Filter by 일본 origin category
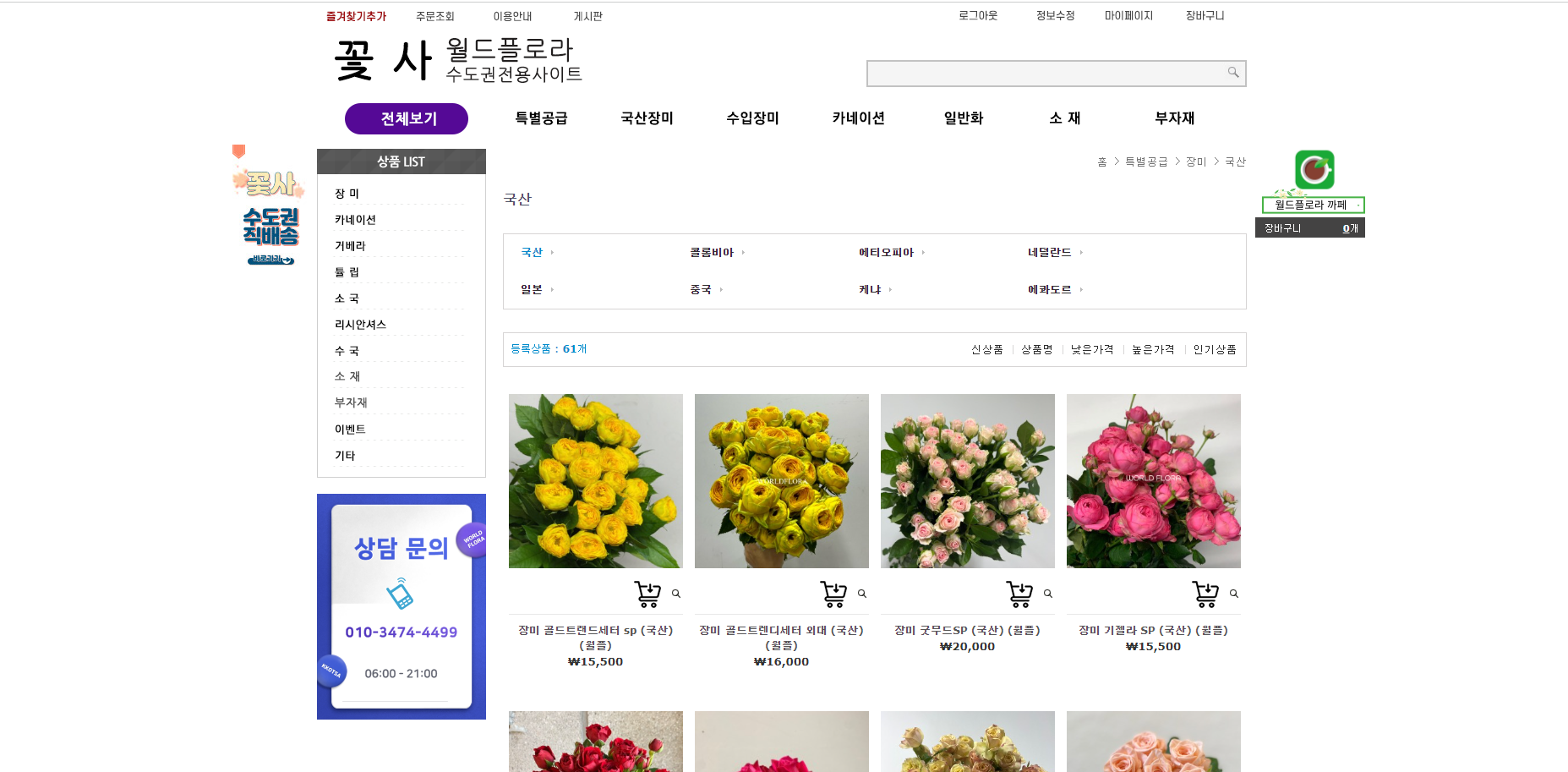 532,289
